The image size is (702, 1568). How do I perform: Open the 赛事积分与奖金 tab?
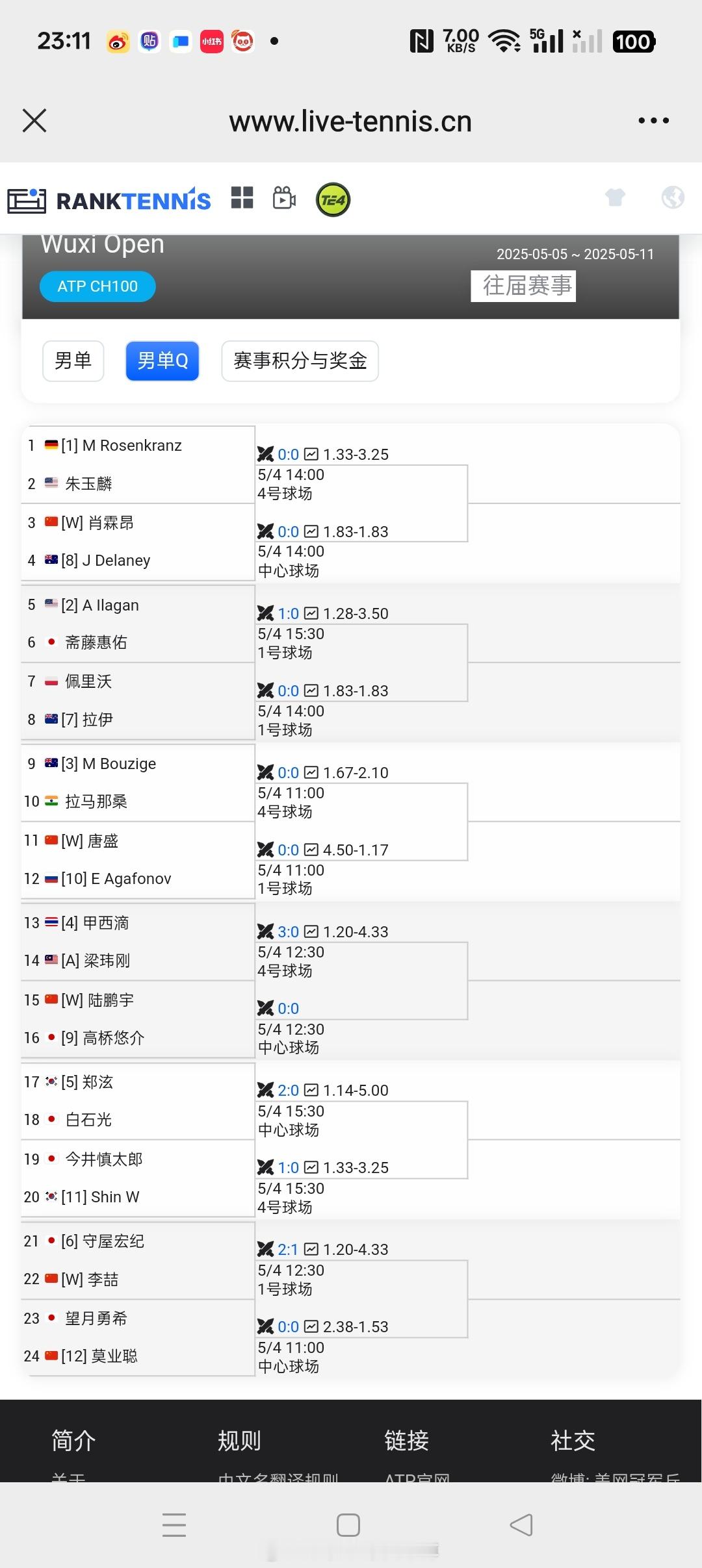(300, 360)
